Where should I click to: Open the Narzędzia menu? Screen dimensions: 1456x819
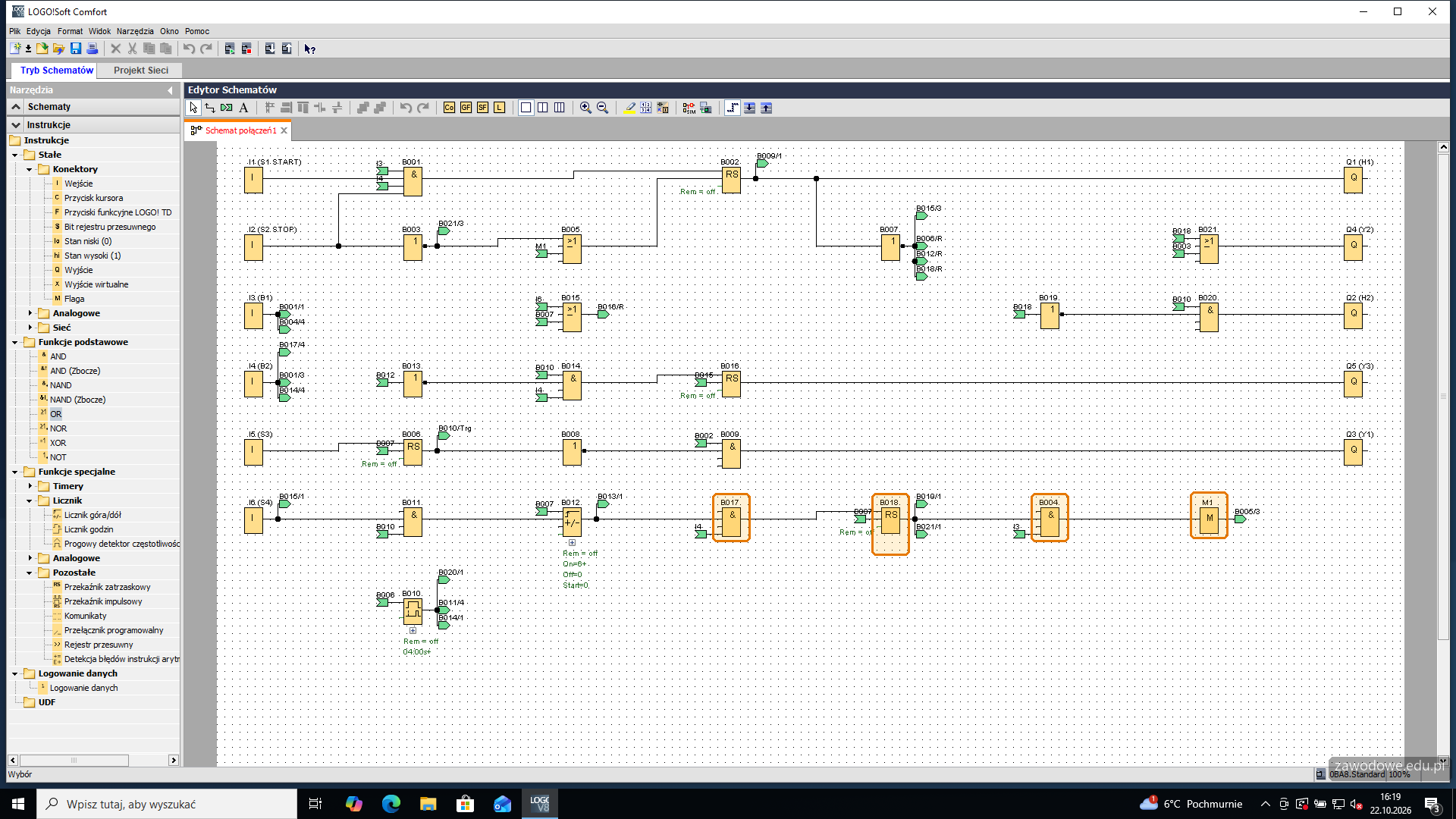click(135, 31)
